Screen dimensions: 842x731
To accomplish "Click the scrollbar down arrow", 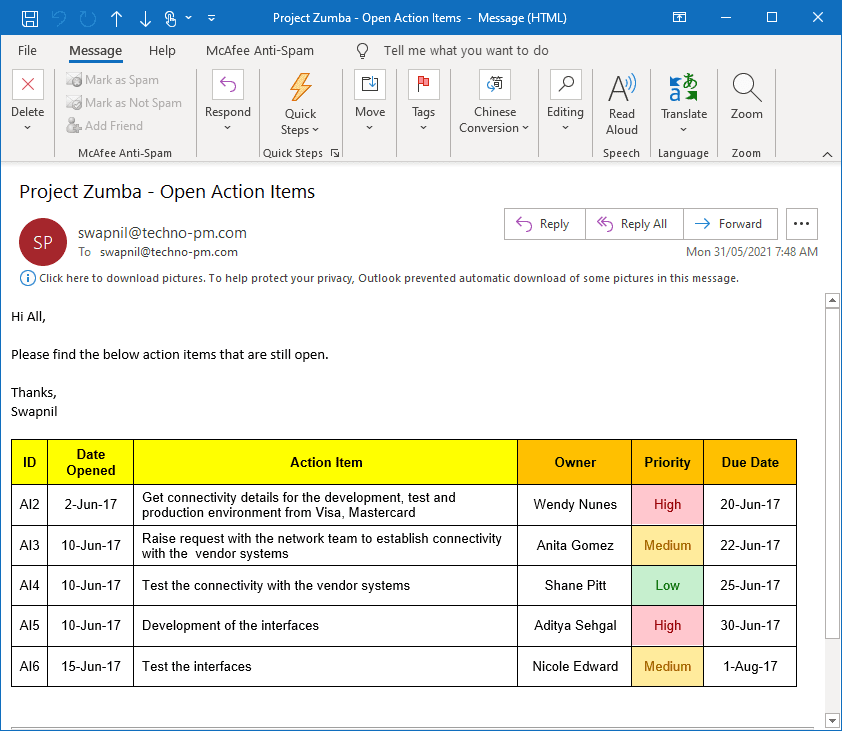I will [x=832, y=719].
